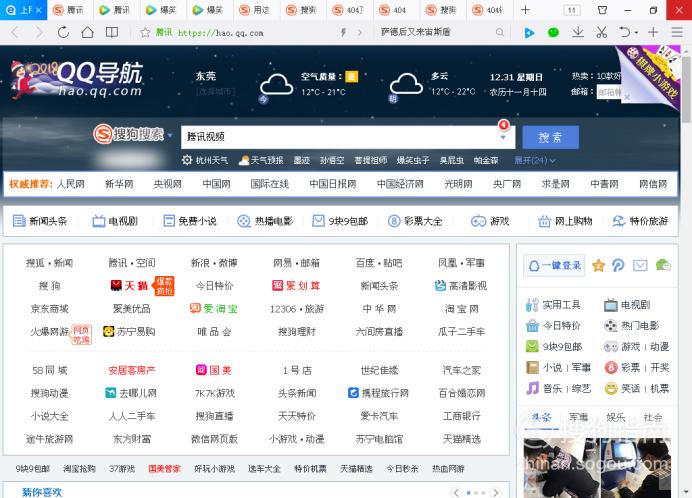This screenshot has width=692, height=498.
Task: Close the corner ad with X
Action: point(627,97)
